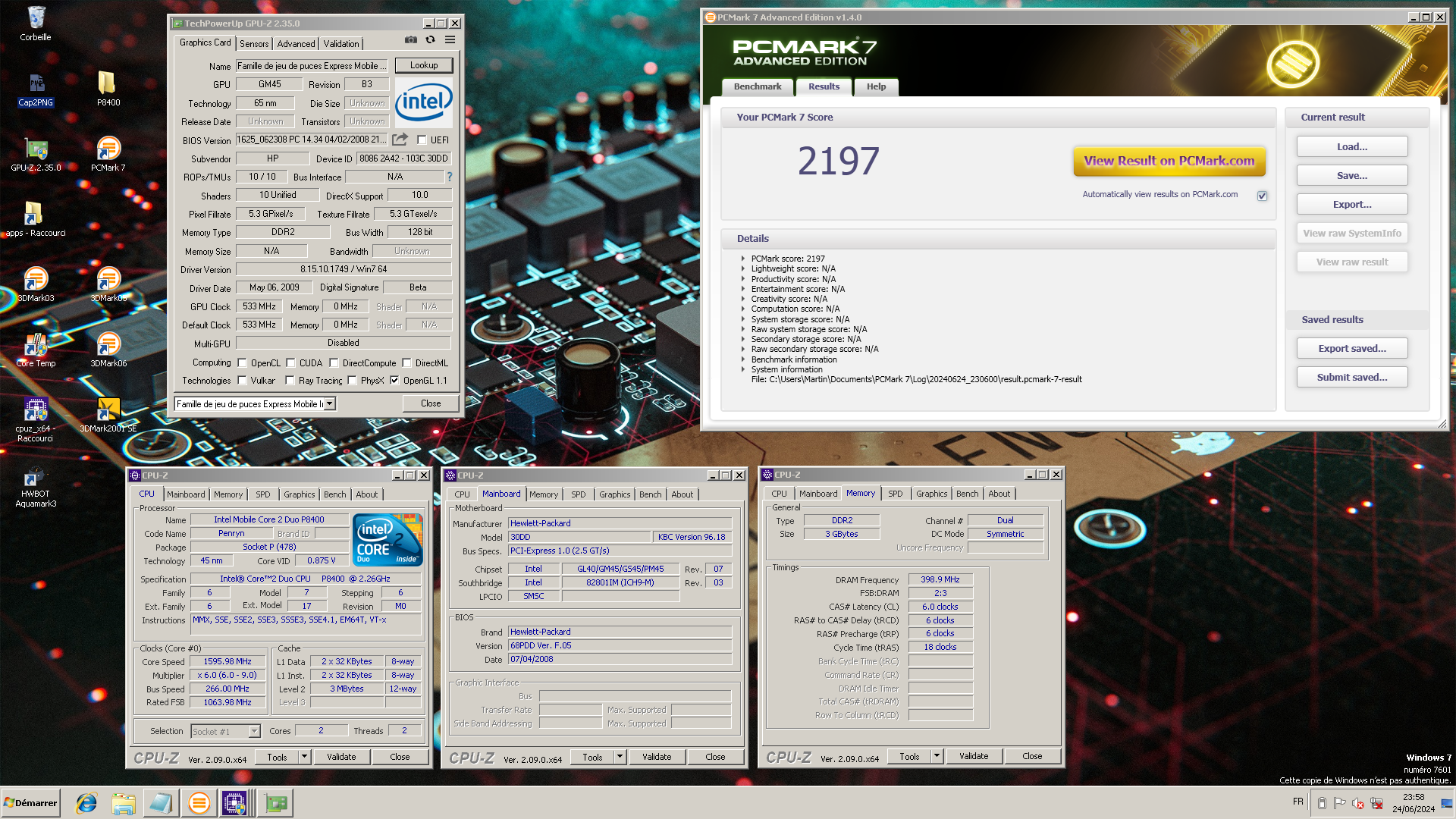
Task: Click the GPU-Z refresh icon
Action: click(x=430, y=39)
